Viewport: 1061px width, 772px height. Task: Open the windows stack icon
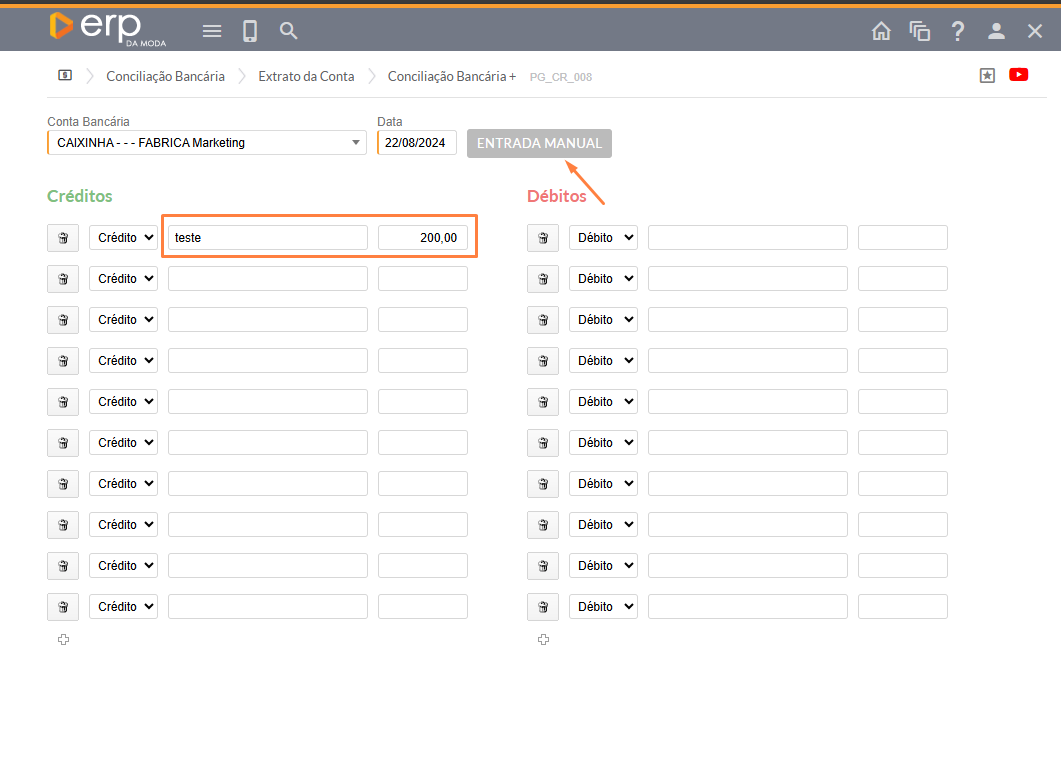pyautogui.click(x=920, y=31)
